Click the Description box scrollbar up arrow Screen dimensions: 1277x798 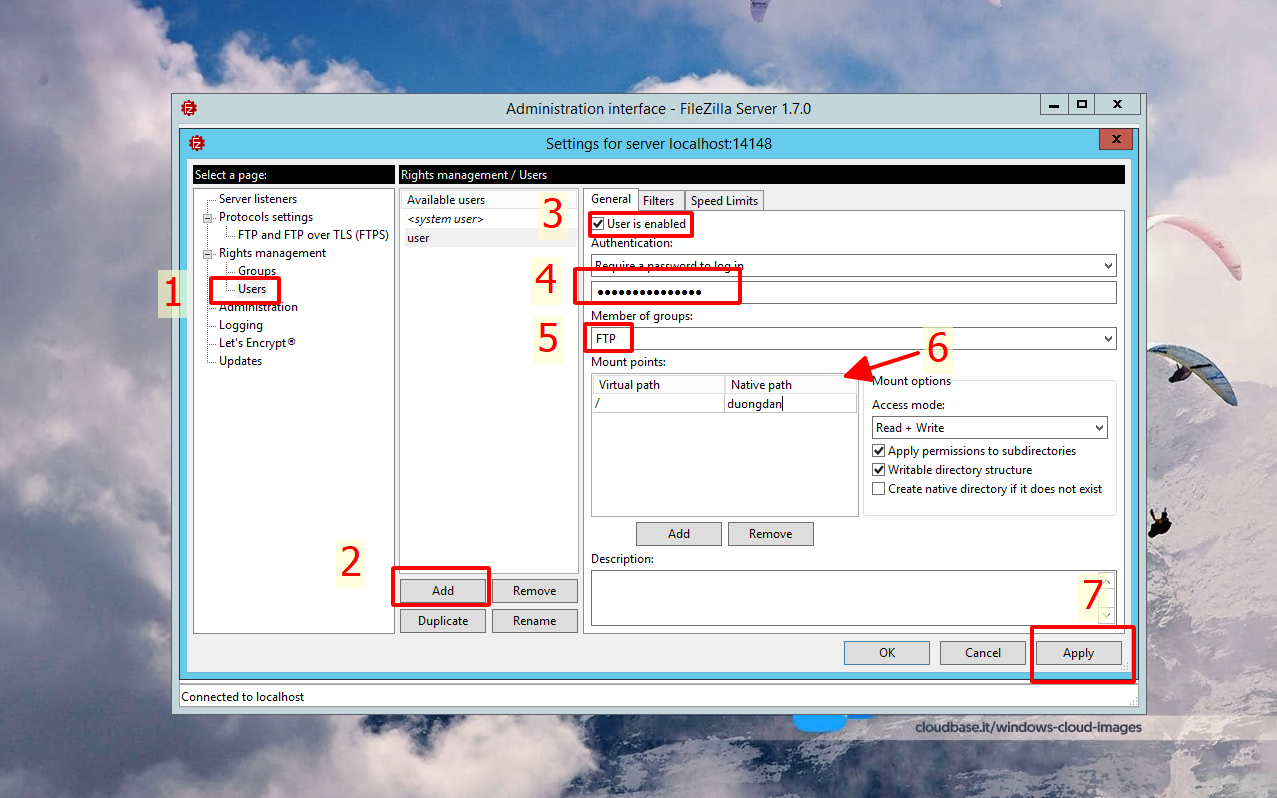[1105, 580]
